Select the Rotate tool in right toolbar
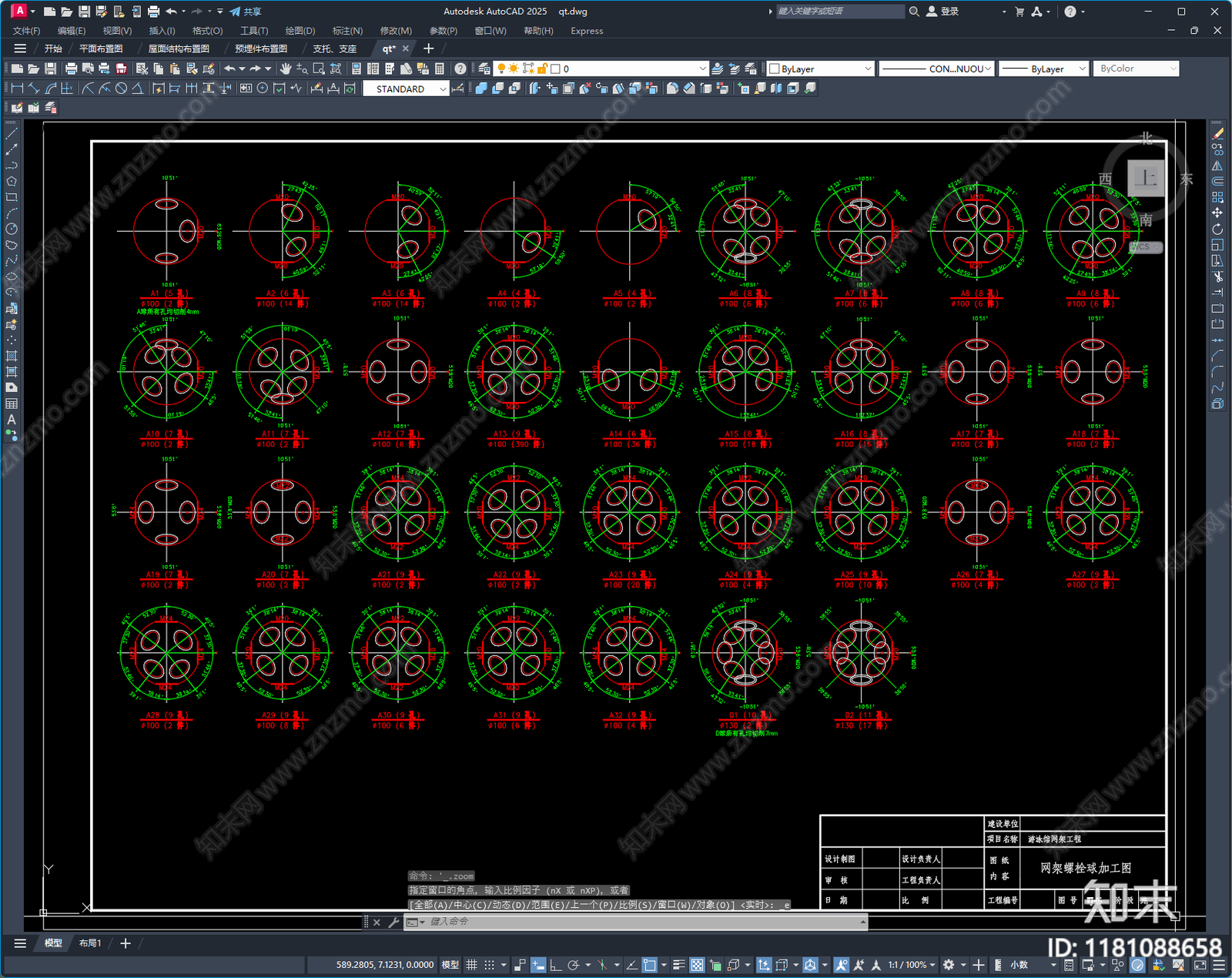 (x=1217, y=229)
